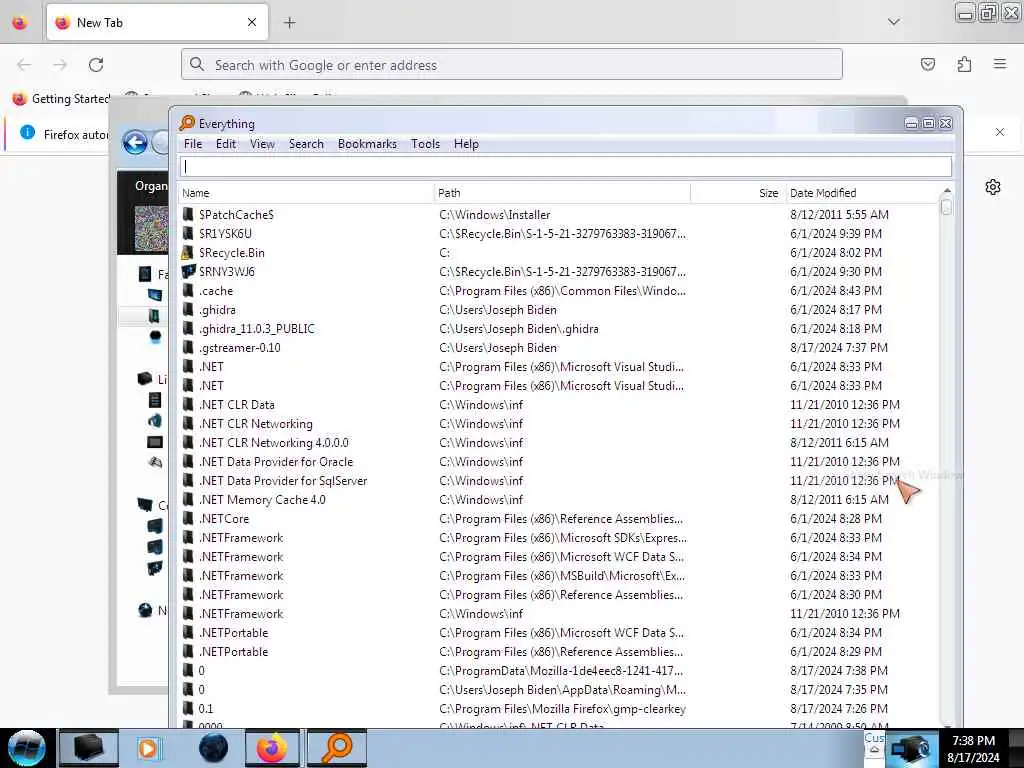
Task: Open the File menu in Everything
Action: 193,144
